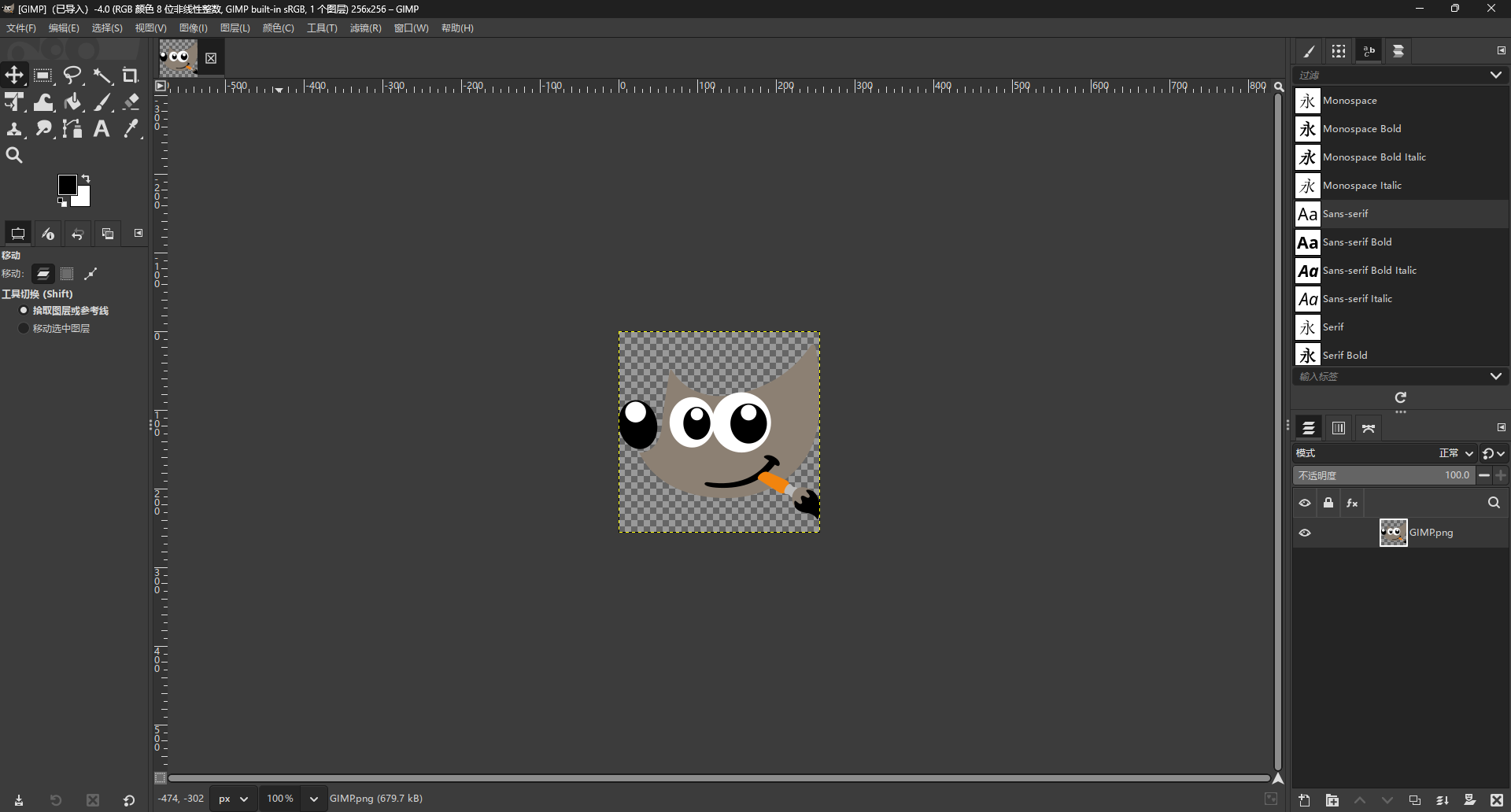This screenshot has width=1511, height=812.
Task: Click the background white color swatch
Action: click(83, 199)
